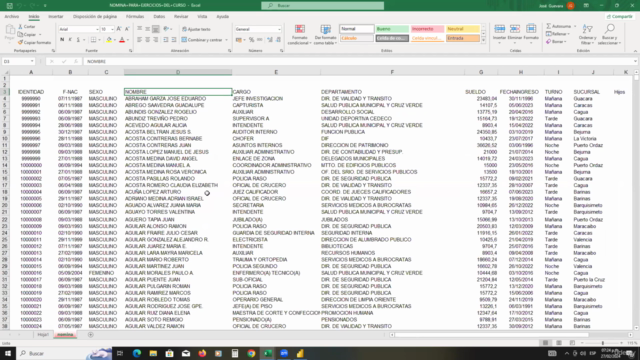Switch to Disposición de página tab
The width and height of the screenshot is (640, 360).
coord(95,17)
